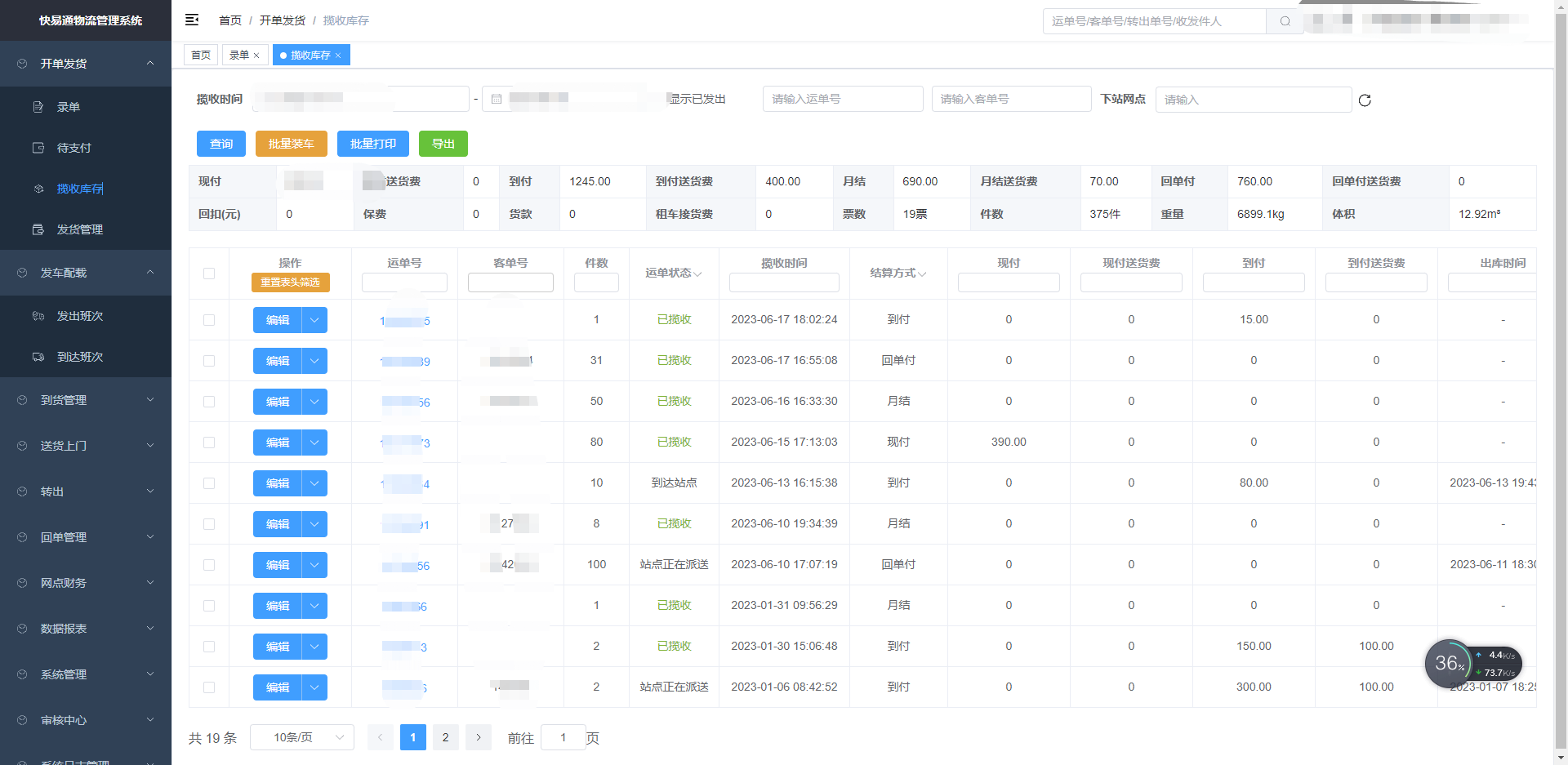This screenshot has height=765, width=1568.
Task: Check the row dated 2023-06-13 16:15:38
Action: pos(209,483)
